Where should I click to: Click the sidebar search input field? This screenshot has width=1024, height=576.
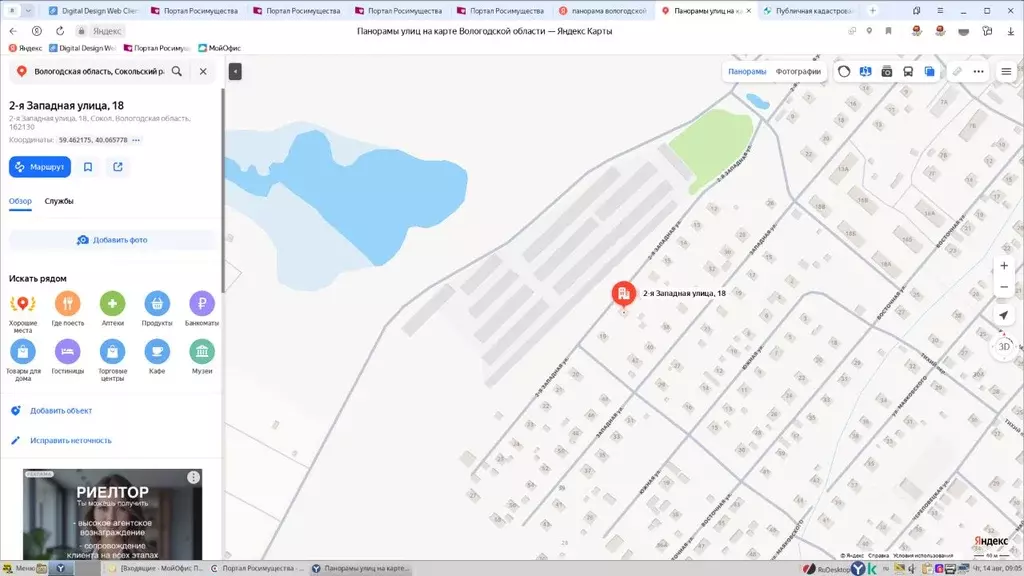click(x=99, y=71)
